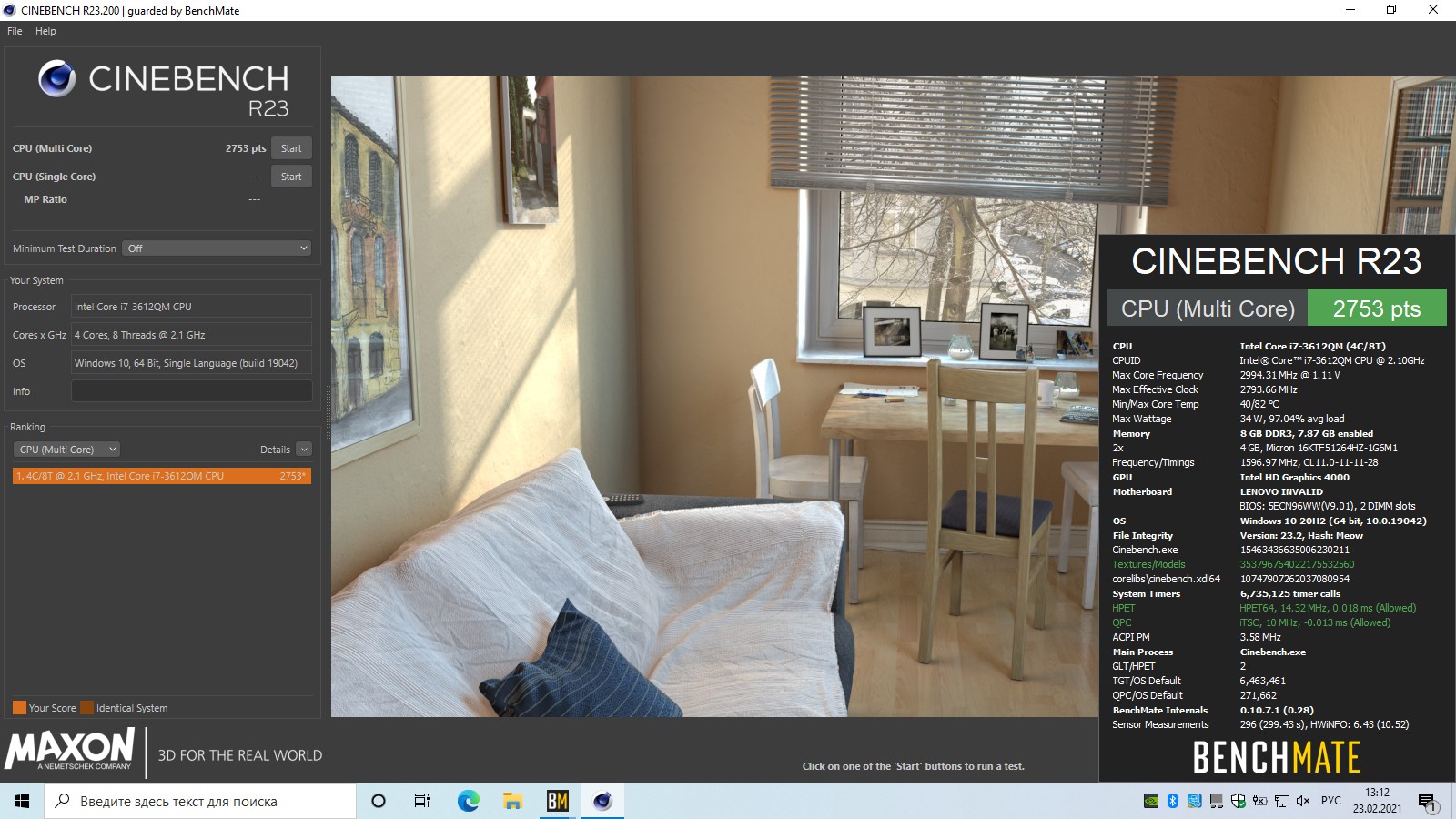1456x819 pixels.
Task: Expand the ranking Details dropdown arrow
Action: [304, 450]
